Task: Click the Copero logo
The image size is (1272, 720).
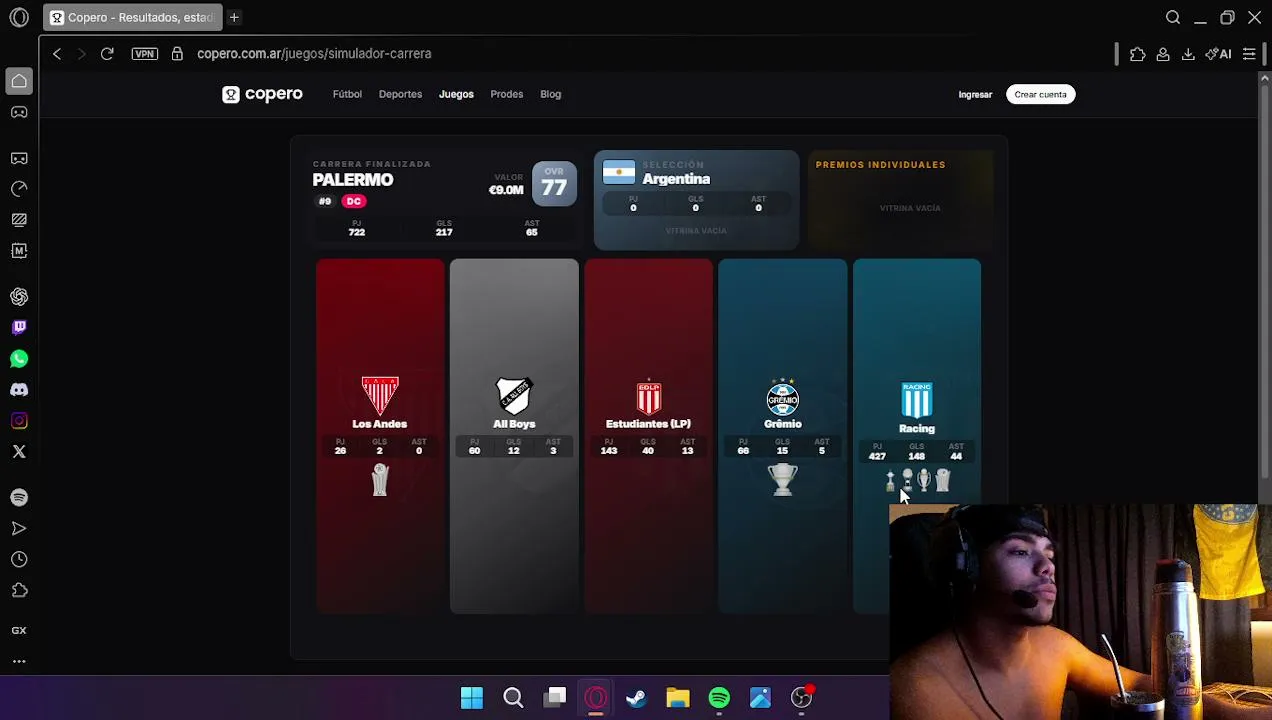Action: pyautogui.click(x=262, y=94)
